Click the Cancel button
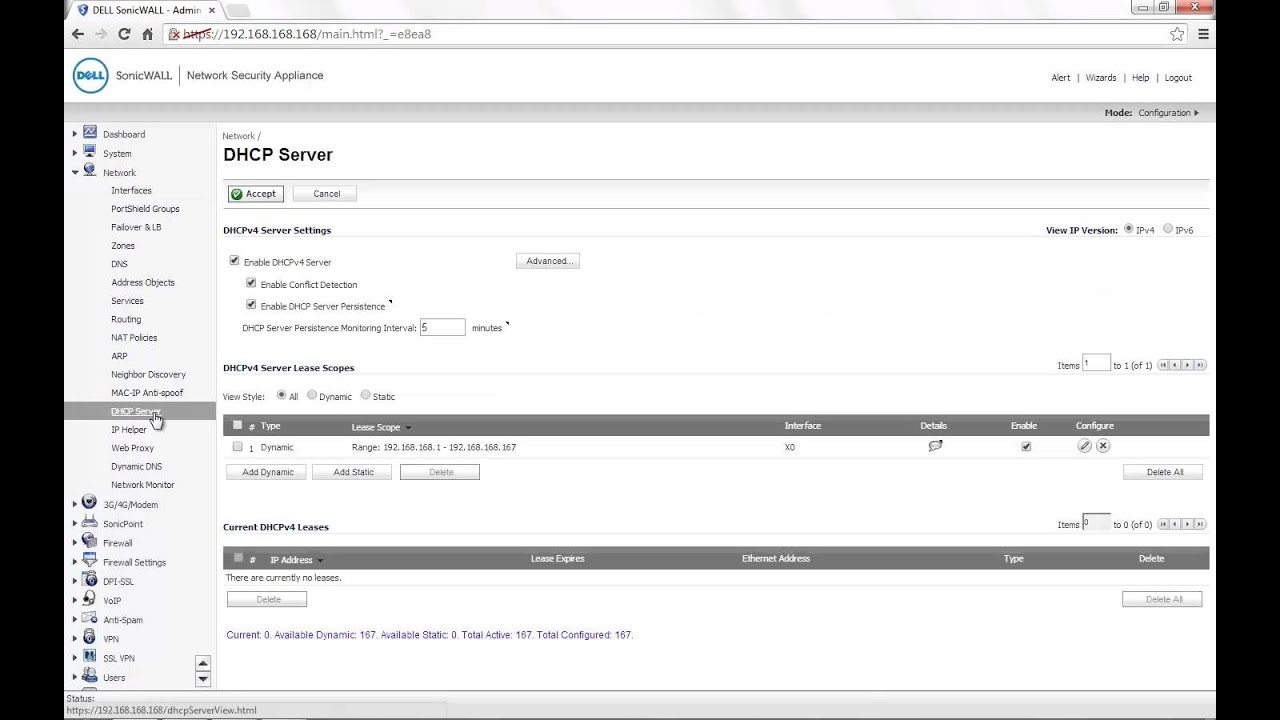This screenshot has height=720, width=1280. (x=326, y=194)
